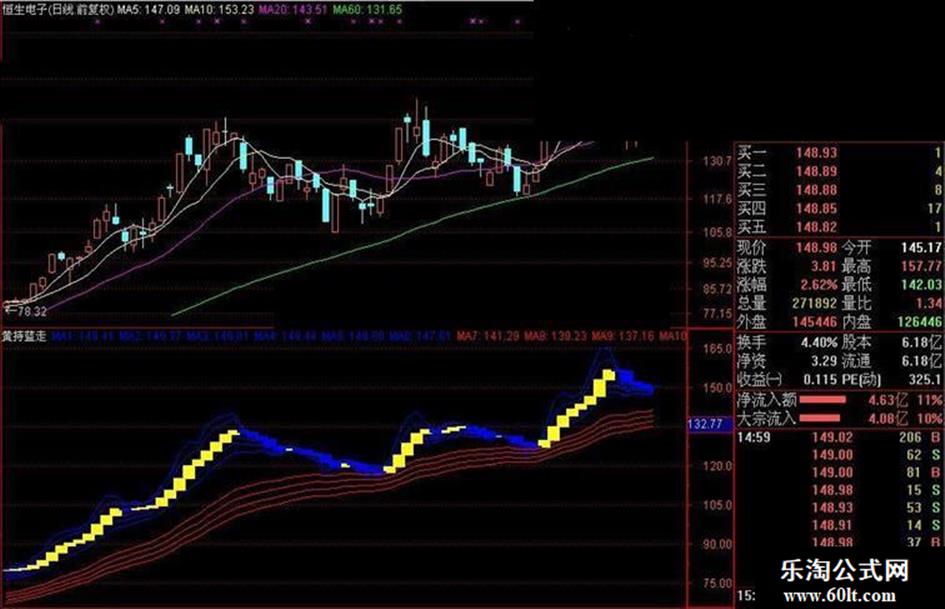Select the purple MA20: 143.51 label

pyautogui.click(x=294, y=9)
